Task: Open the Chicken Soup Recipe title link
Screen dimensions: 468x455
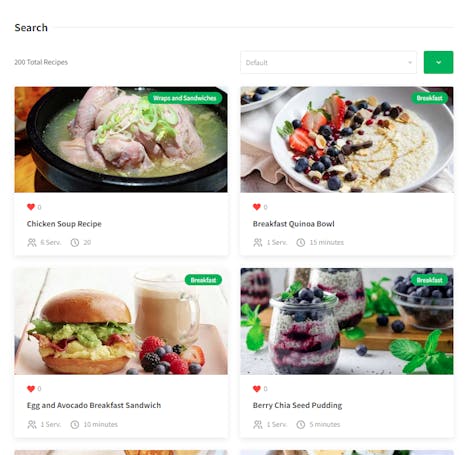Action: coord(64,224)
